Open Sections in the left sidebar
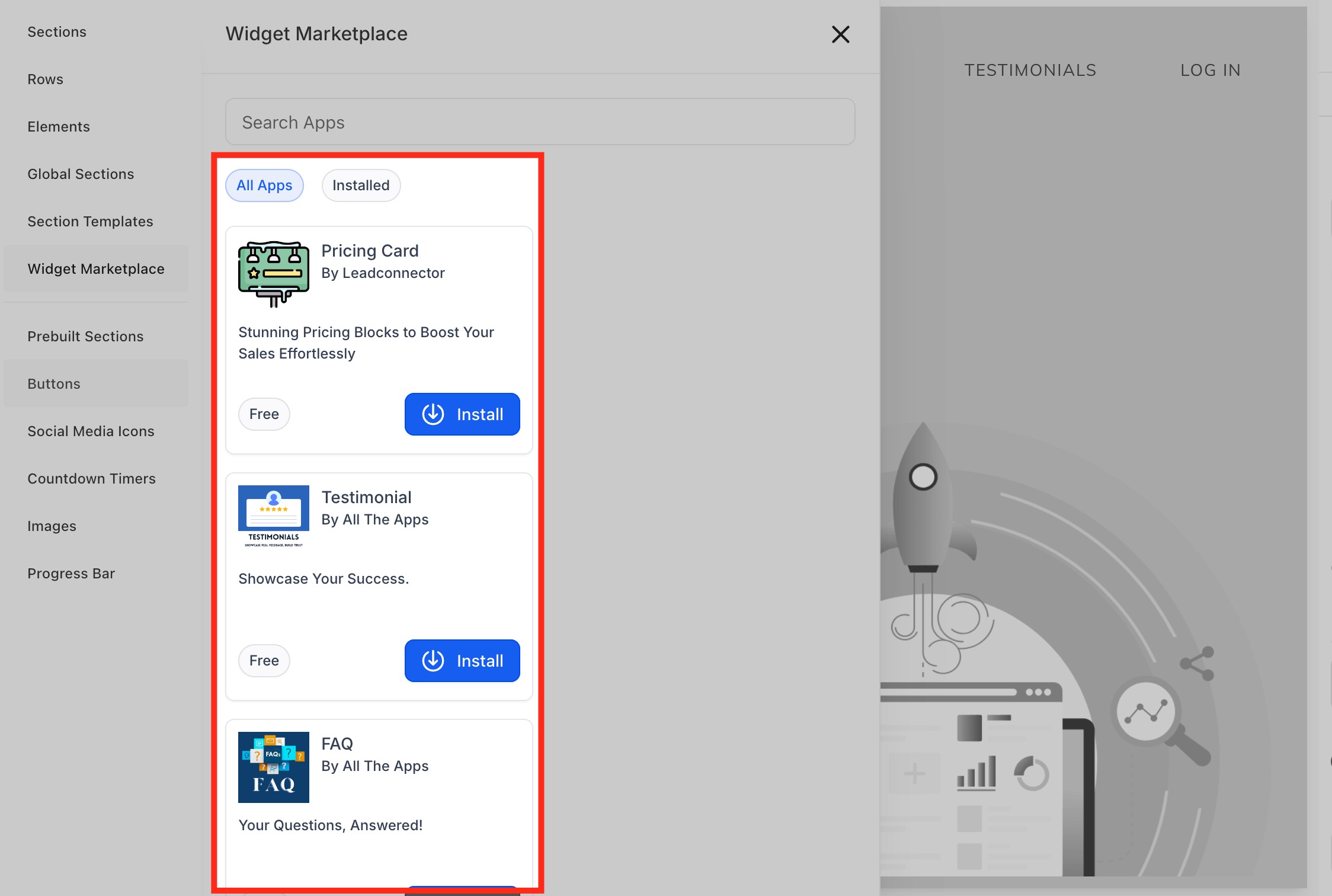 tap(57, 32)
